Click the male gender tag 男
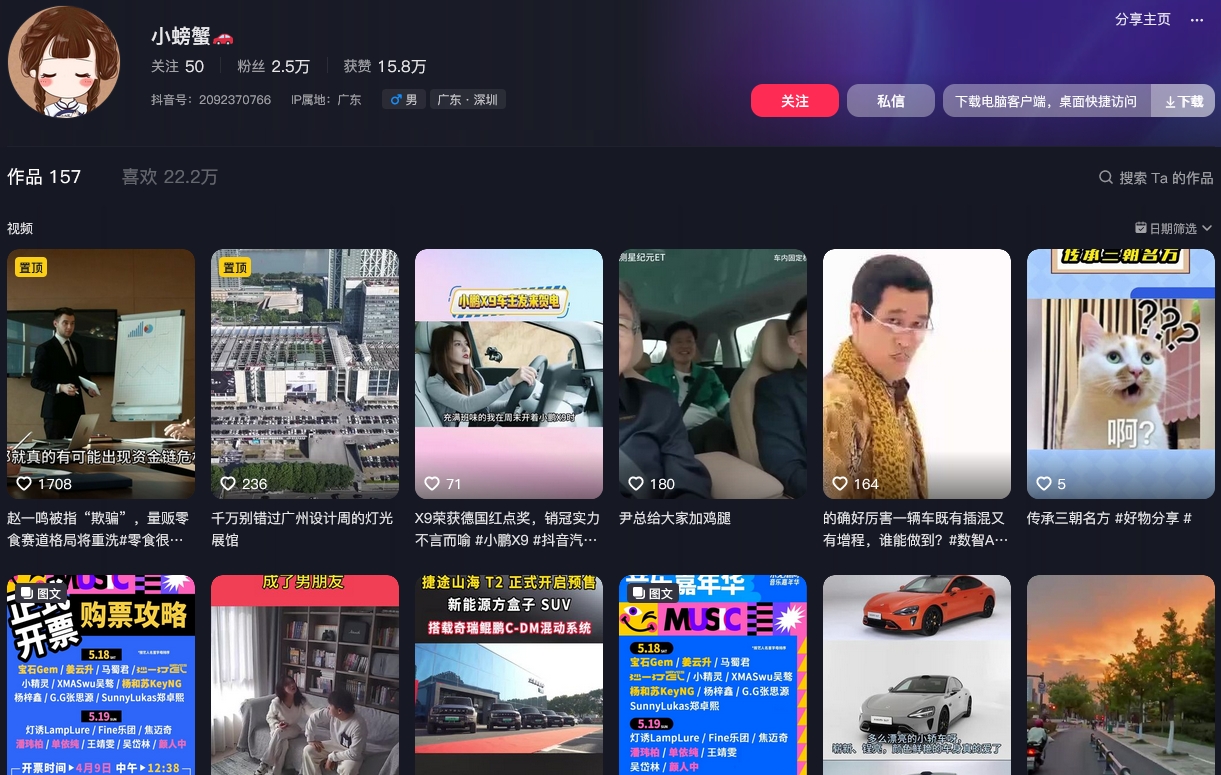Image resolution: width=1221 pixels, height=775 pixels. [404, 100]
